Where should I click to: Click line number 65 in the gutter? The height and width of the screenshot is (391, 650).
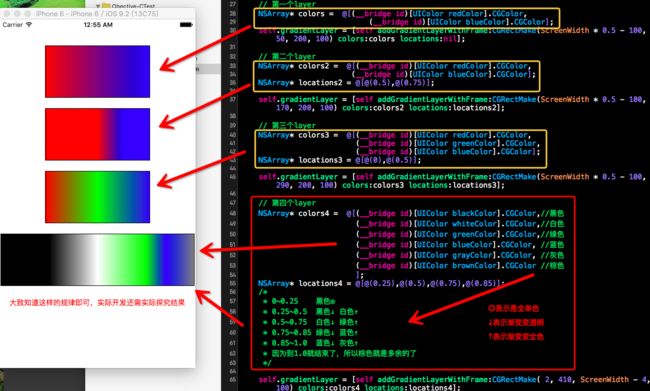(x=233, y=379)
